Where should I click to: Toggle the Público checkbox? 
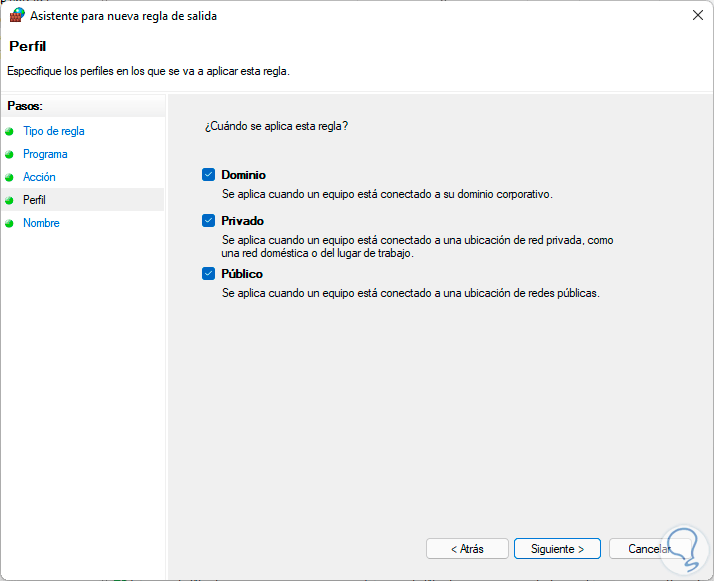coord(208,274)
